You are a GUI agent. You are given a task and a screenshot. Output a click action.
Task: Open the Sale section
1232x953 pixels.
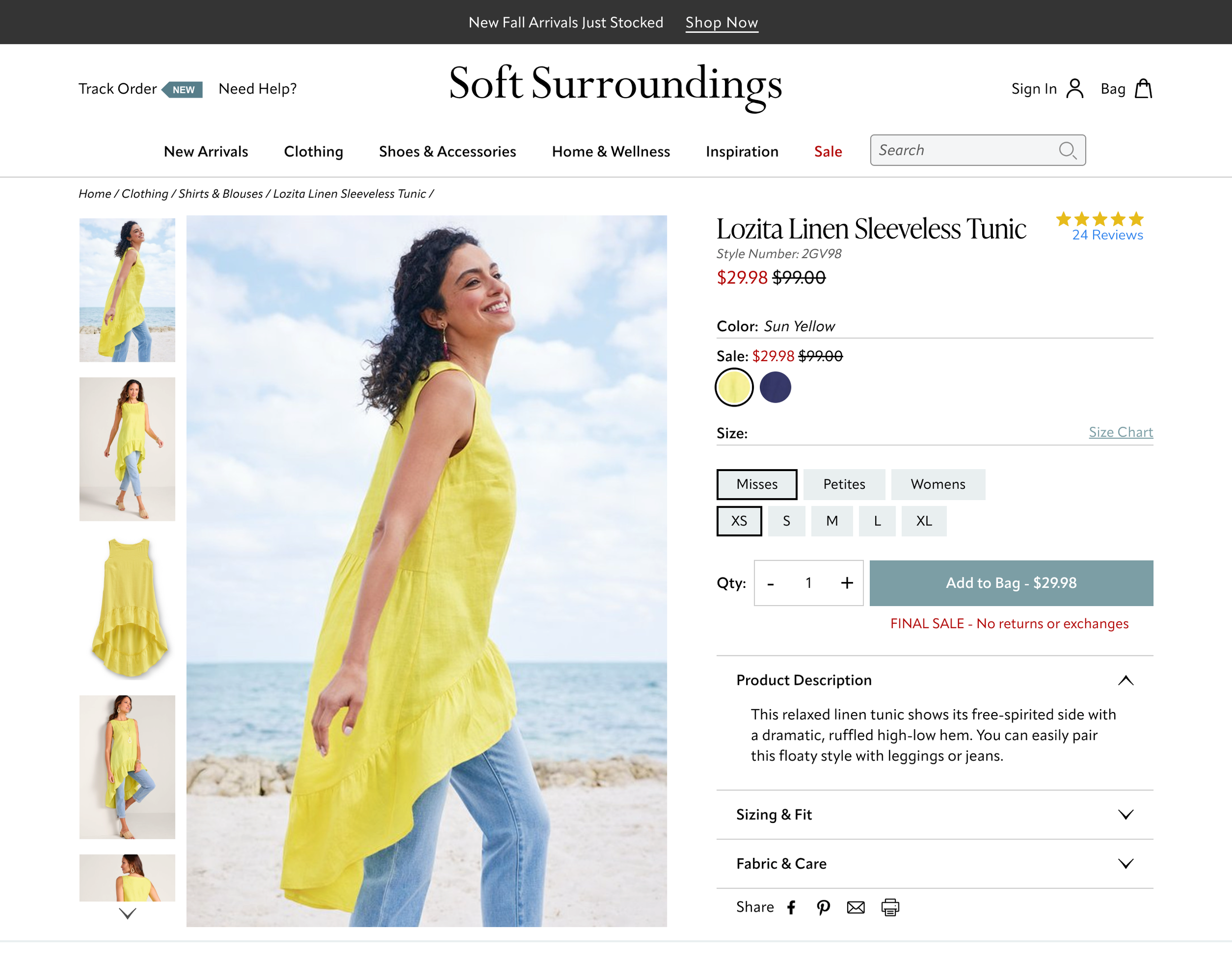(x=827, y=151)
